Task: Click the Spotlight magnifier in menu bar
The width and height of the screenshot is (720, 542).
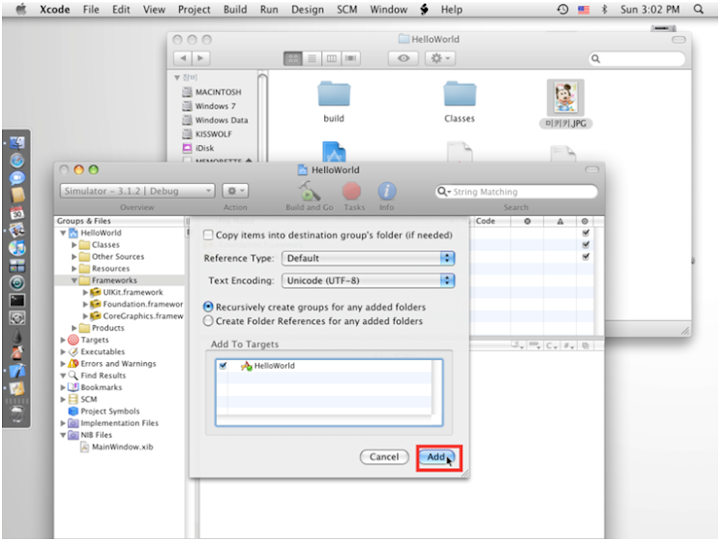Action: coord(698,9)
